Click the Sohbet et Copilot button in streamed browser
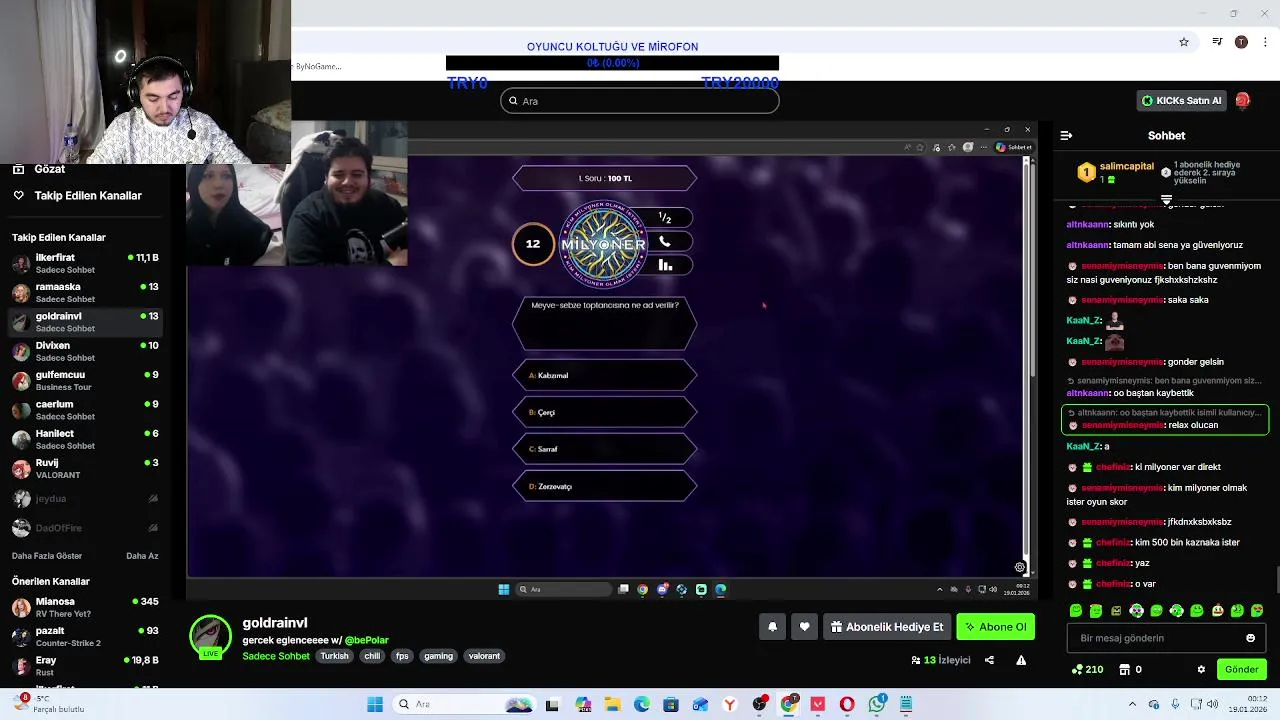The width and height of the screenshot is (1280, 720). pyautogui.click(x=1013, y=147)
